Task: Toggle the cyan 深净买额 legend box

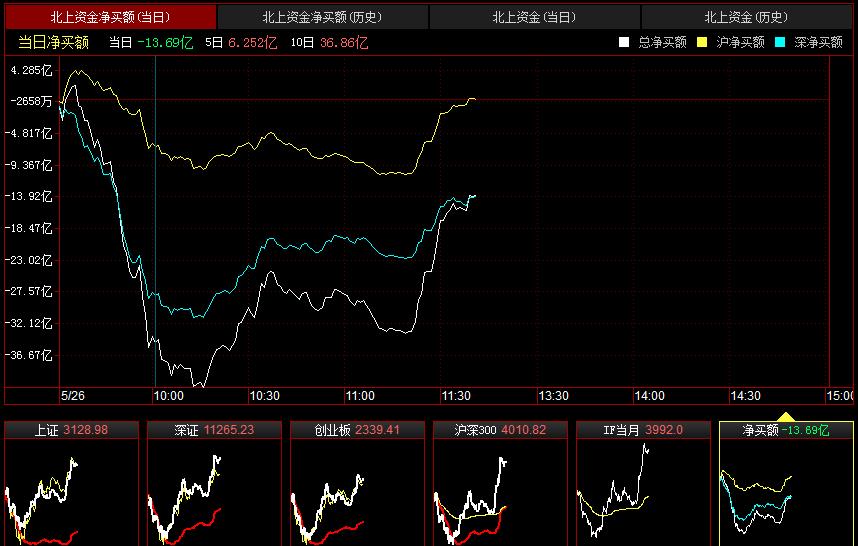Action: coord(780,42)
